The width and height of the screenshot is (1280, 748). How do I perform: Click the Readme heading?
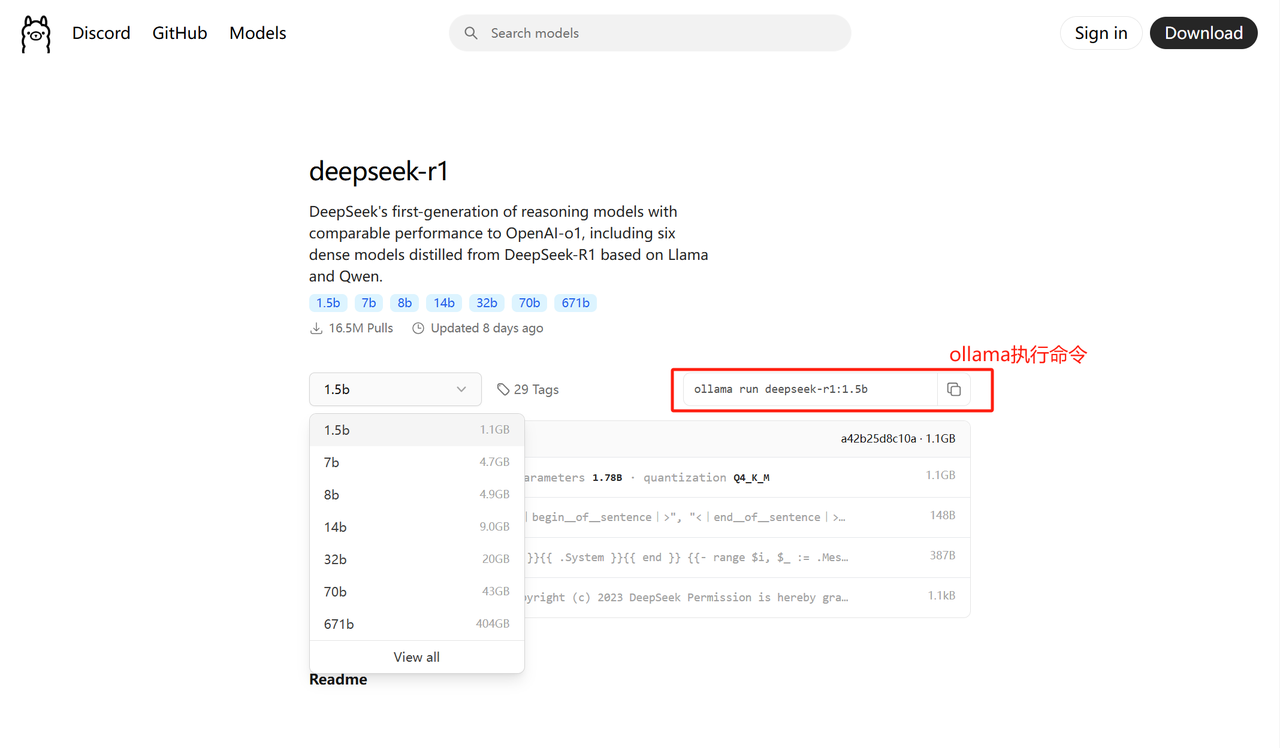(338, 679)
